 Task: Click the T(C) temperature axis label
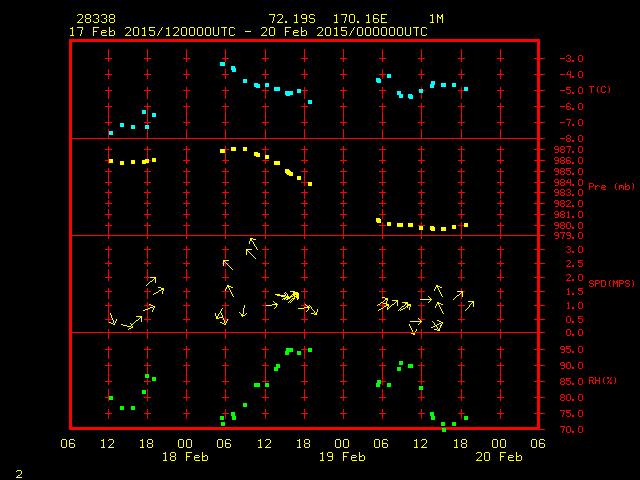[600, 89]
